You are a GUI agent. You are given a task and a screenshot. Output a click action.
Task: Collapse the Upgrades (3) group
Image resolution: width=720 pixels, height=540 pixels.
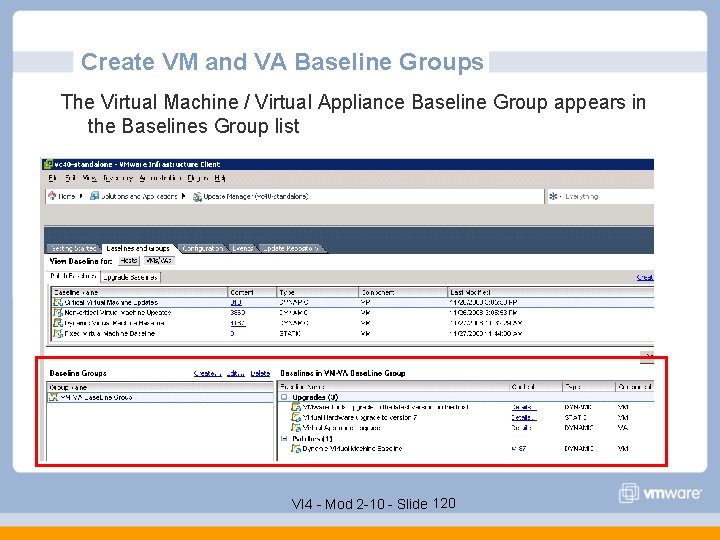(284, 397)
